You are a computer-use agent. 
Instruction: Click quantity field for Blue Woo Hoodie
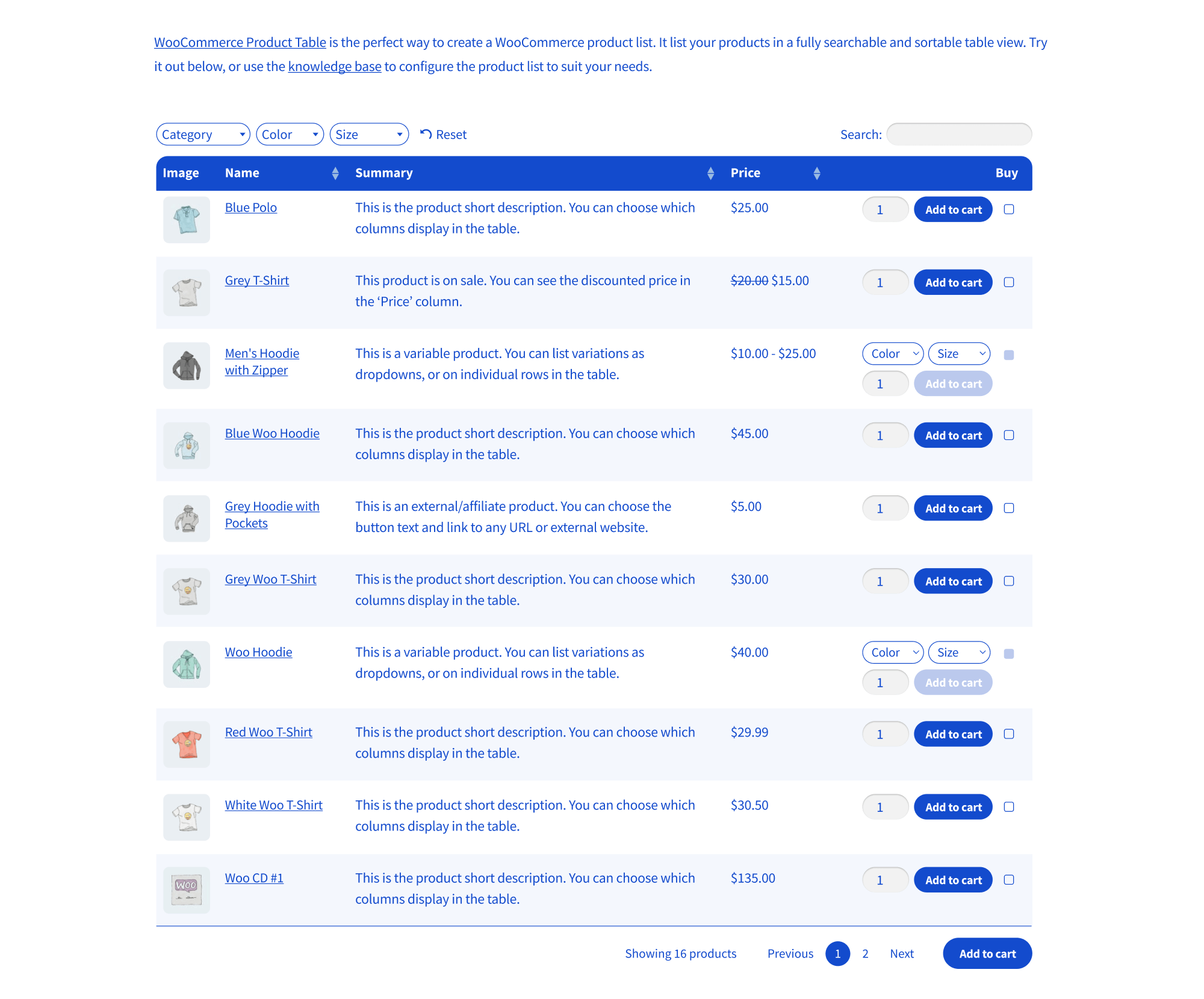point(885,435)
